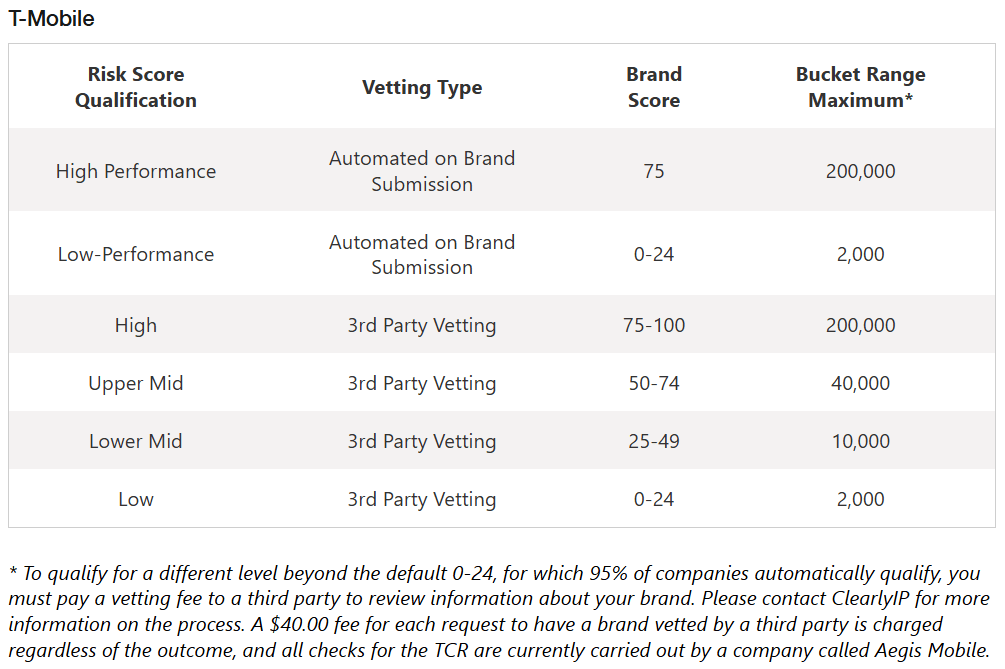Viewport: 1005px width, 669px height.
Task: Click the 25-49 brand score cell
Action: [654, 442]
